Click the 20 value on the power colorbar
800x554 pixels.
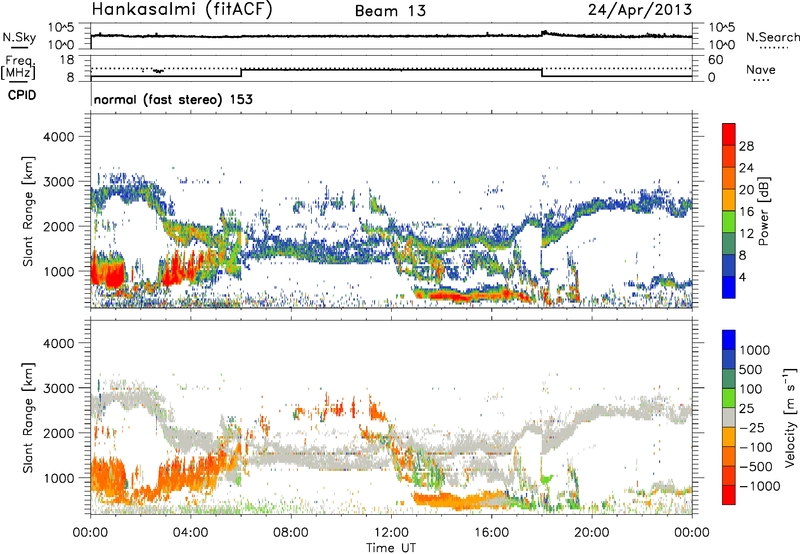pyautogui.click(x=746, y=190)
